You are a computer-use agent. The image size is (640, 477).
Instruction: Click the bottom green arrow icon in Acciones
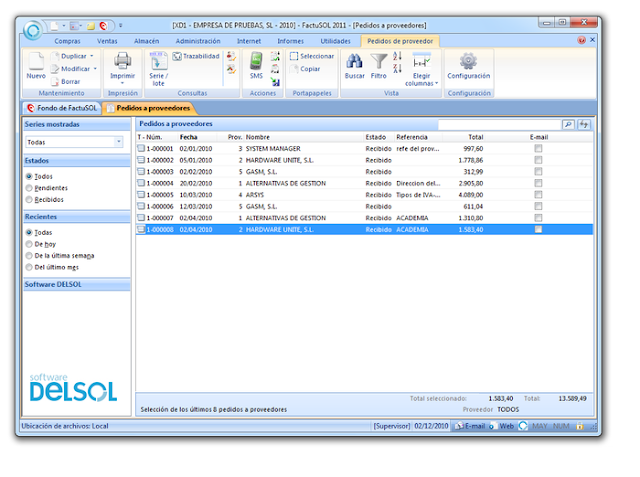coord(275,82)
